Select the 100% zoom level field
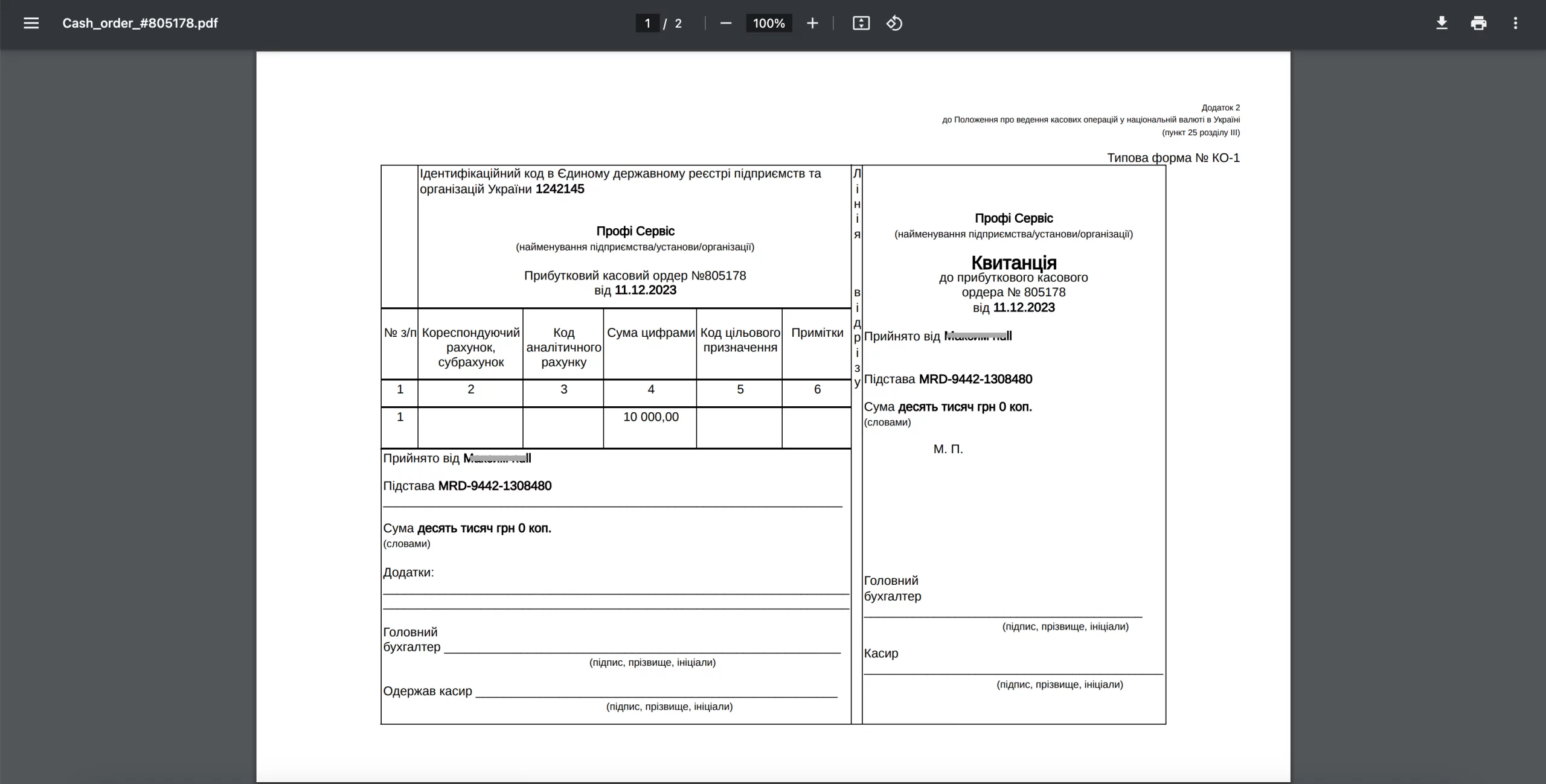The image size is (1546, 784). coord(769,23)
